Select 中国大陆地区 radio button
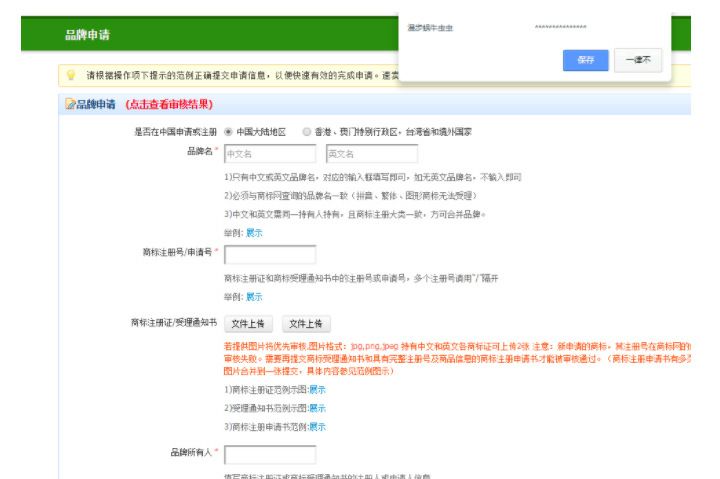 pyautogui.click(x=229, y=132)
